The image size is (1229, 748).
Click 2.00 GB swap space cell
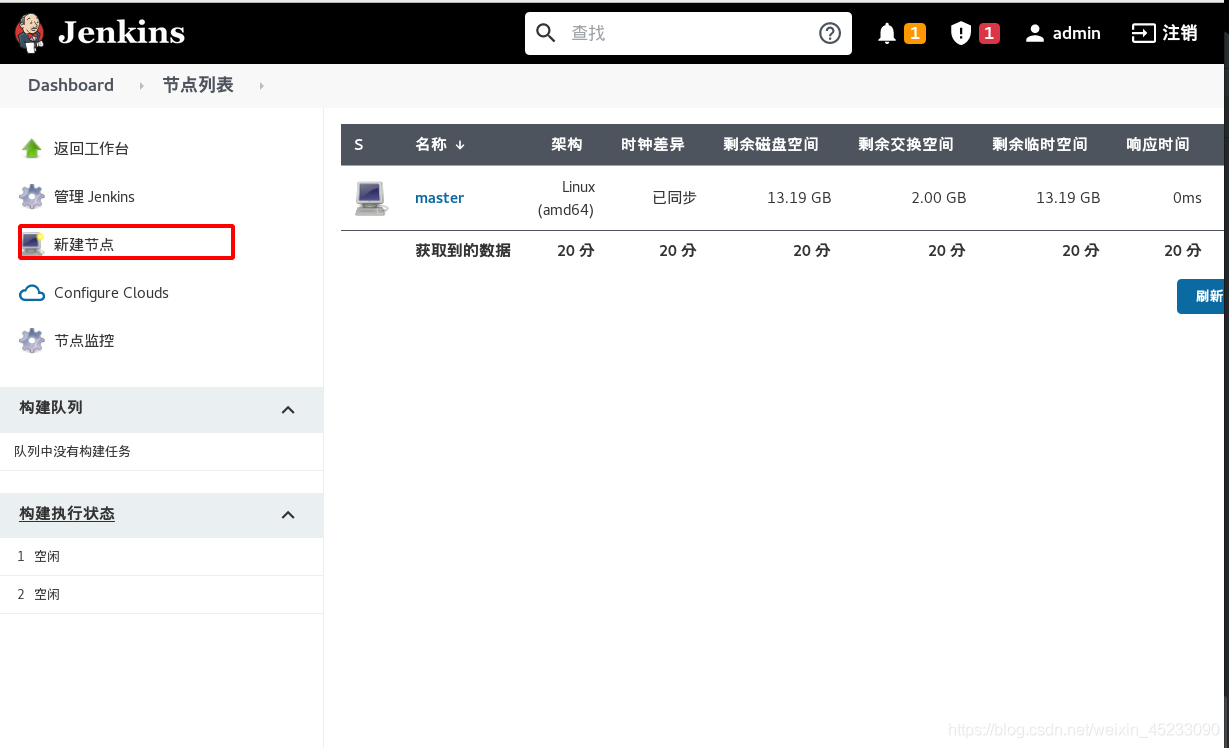tap(939, 198)
